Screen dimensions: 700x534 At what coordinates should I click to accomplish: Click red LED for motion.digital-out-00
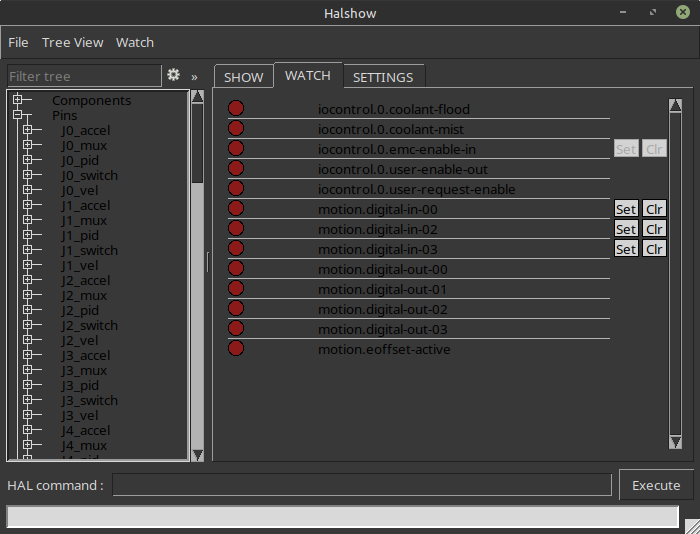[x=236, y=269]
